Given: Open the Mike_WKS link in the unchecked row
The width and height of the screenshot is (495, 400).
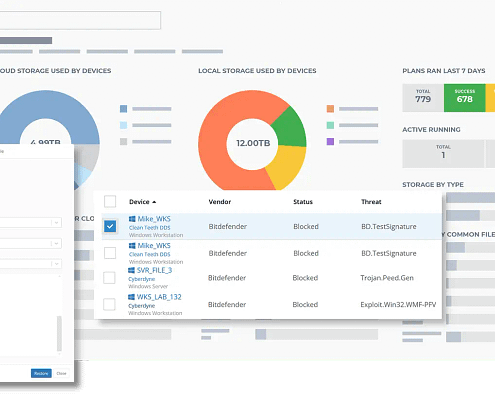Looking at the screenshot, I should click(x=154, y=245).
